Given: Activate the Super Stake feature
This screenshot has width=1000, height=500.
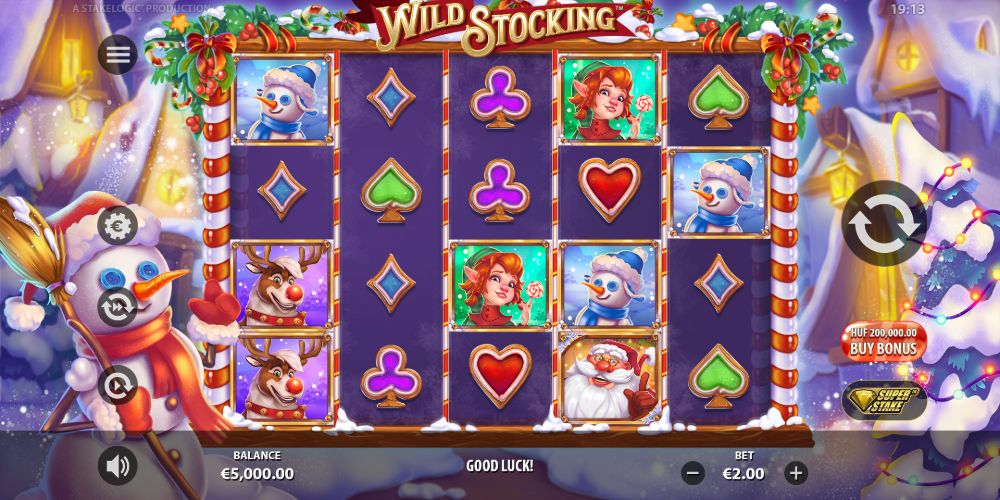Looking at the screenshot, I should (x=883, y=400).
